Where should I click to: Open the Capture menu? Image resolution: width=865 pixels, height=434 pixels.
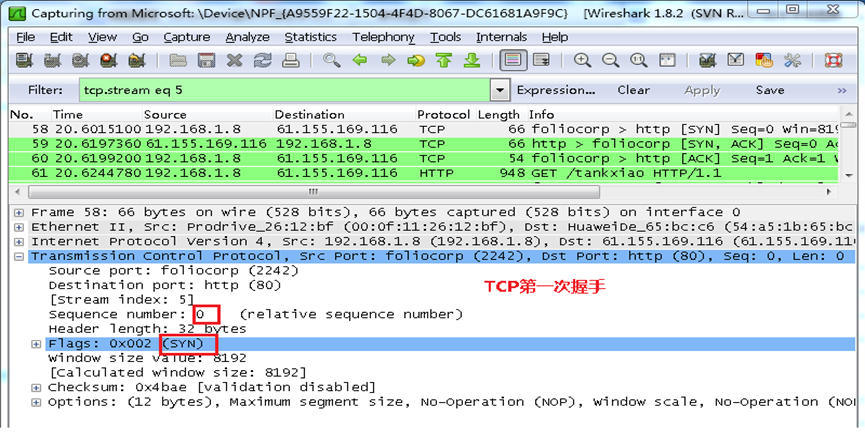click(x=186, y=37)
